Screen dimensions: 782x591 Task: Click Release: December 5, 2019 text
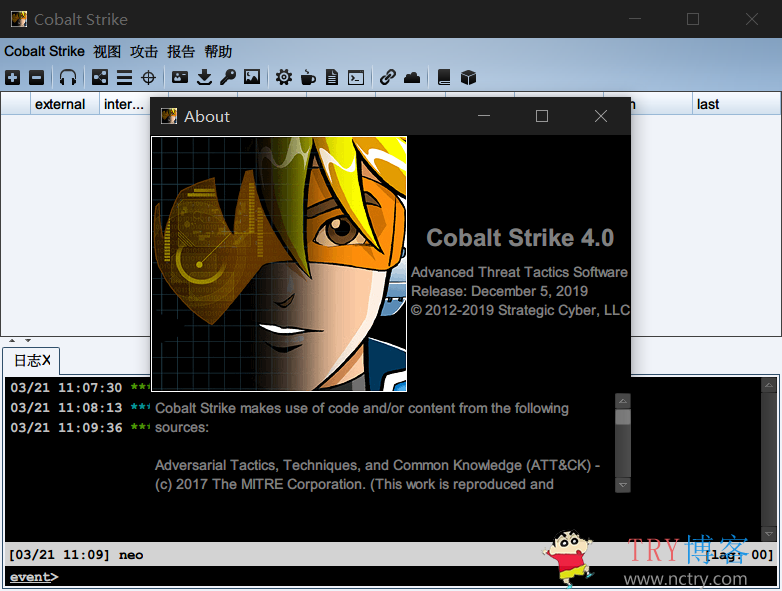coord(499,291)
